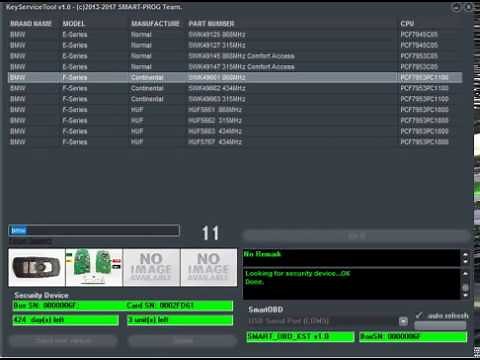Select the 5WK49147 315MHz Comfort Access row
This screenshot has height=360, width=480.
[235, 67]
